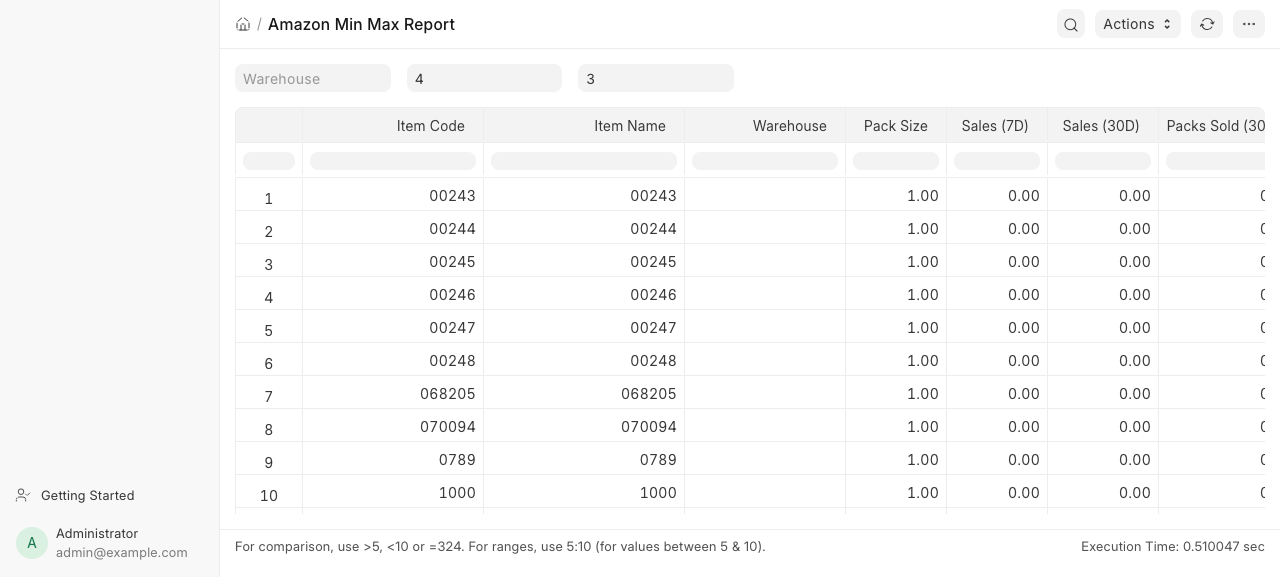Click admin@example.com in the sidebar
The width and height of the screenshot is (1280, 577).
(122, 552)
